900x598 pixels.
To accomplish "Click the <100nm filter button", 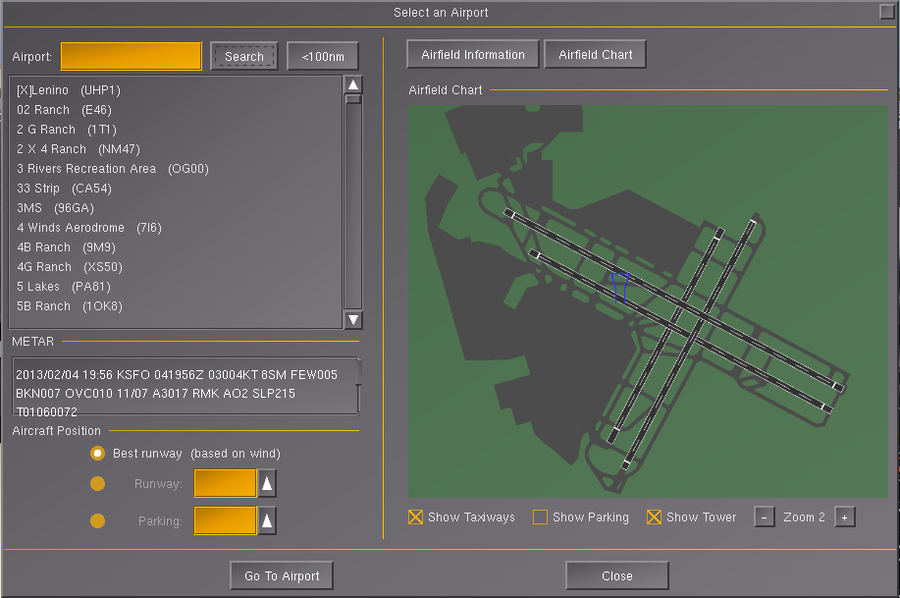I will pos(322,56).
